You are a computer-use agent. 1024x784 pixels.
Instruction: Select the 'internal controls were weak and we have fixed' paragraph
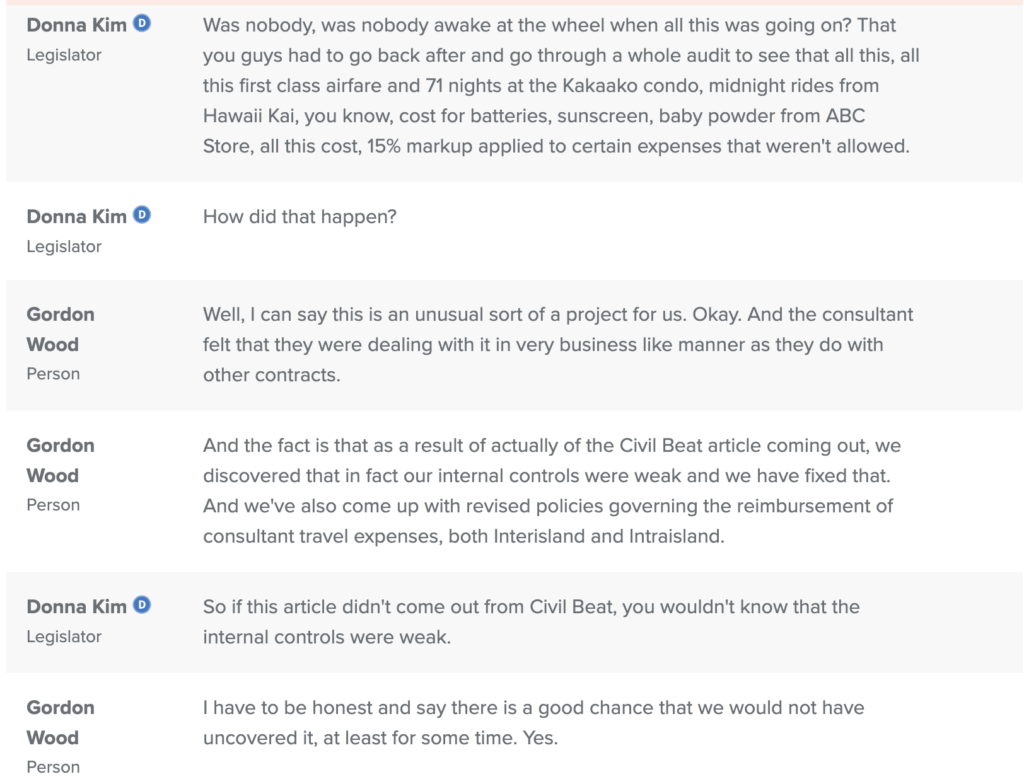pos(551,490)
